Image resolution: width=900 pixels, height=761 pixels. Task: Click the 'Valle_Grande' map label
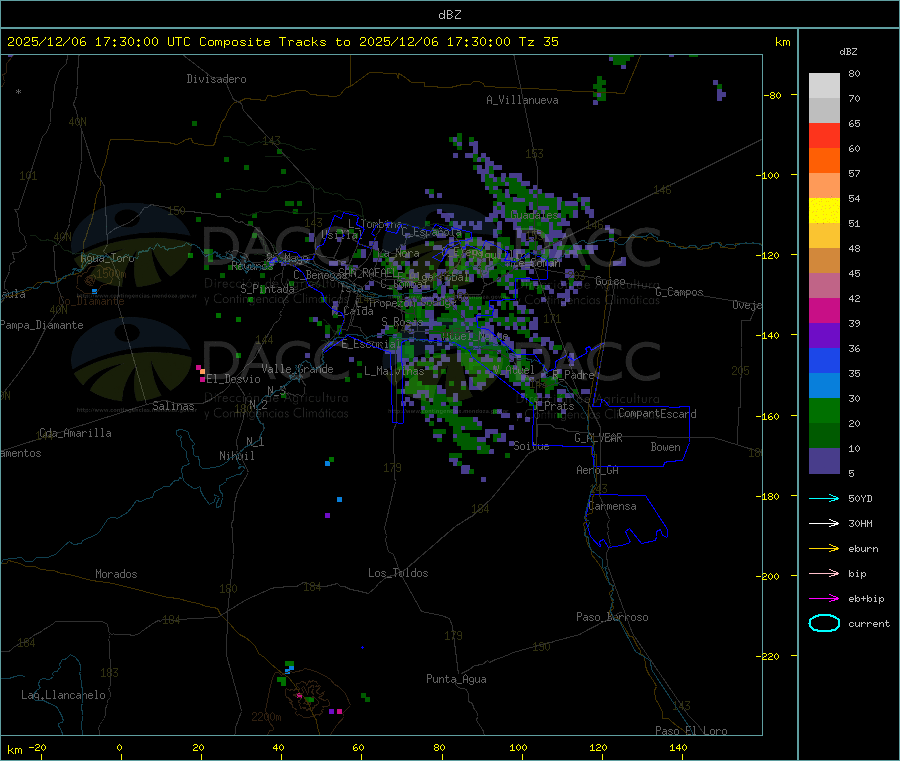coord(297,369)
